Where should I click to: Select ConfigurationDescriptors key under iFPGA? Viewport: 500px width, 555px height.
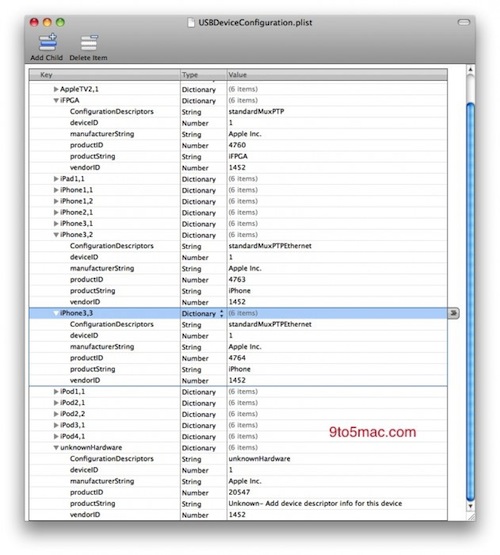tap(112, 111)
